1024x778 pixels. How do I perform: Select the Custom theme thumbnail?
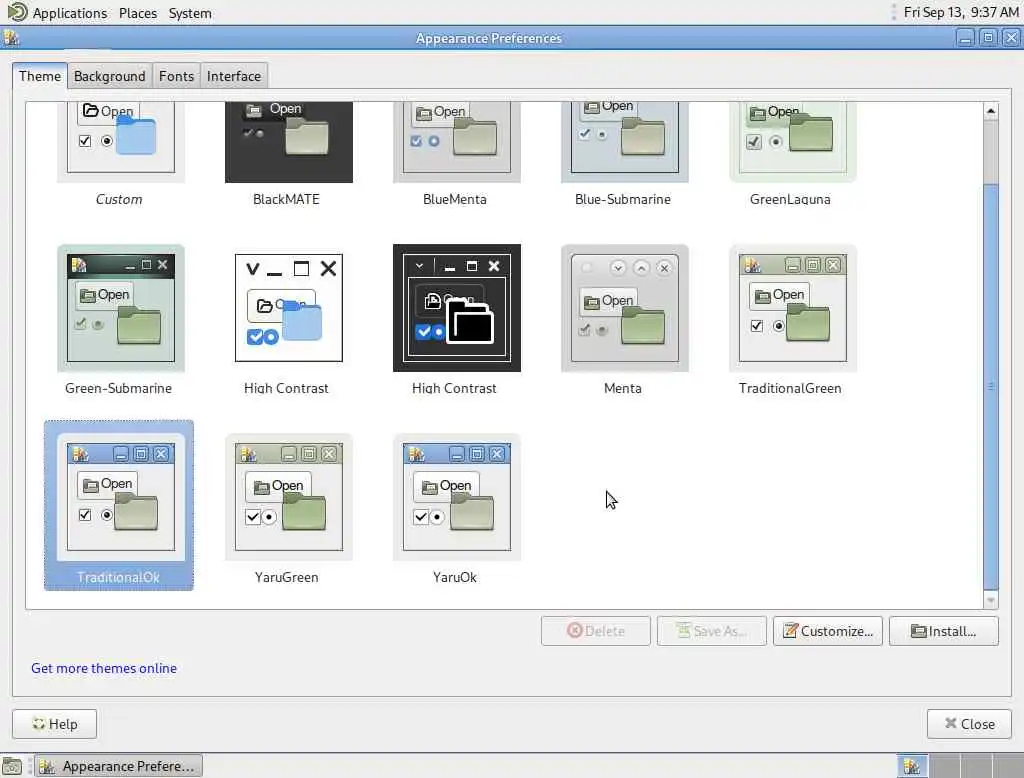coord(121,142)
